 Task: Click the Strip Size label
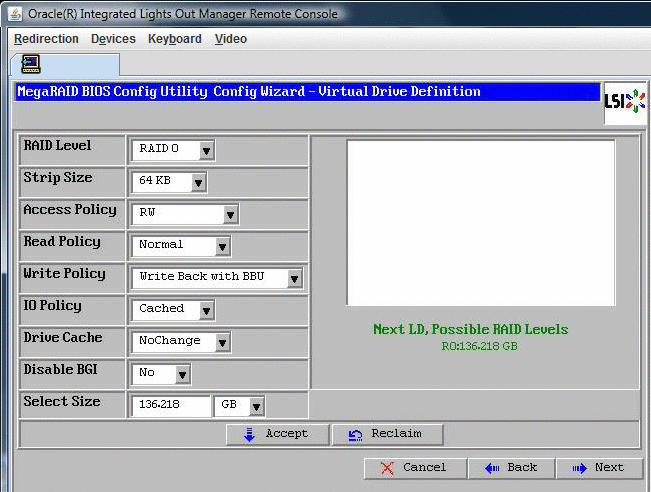[x=58, y=178]
